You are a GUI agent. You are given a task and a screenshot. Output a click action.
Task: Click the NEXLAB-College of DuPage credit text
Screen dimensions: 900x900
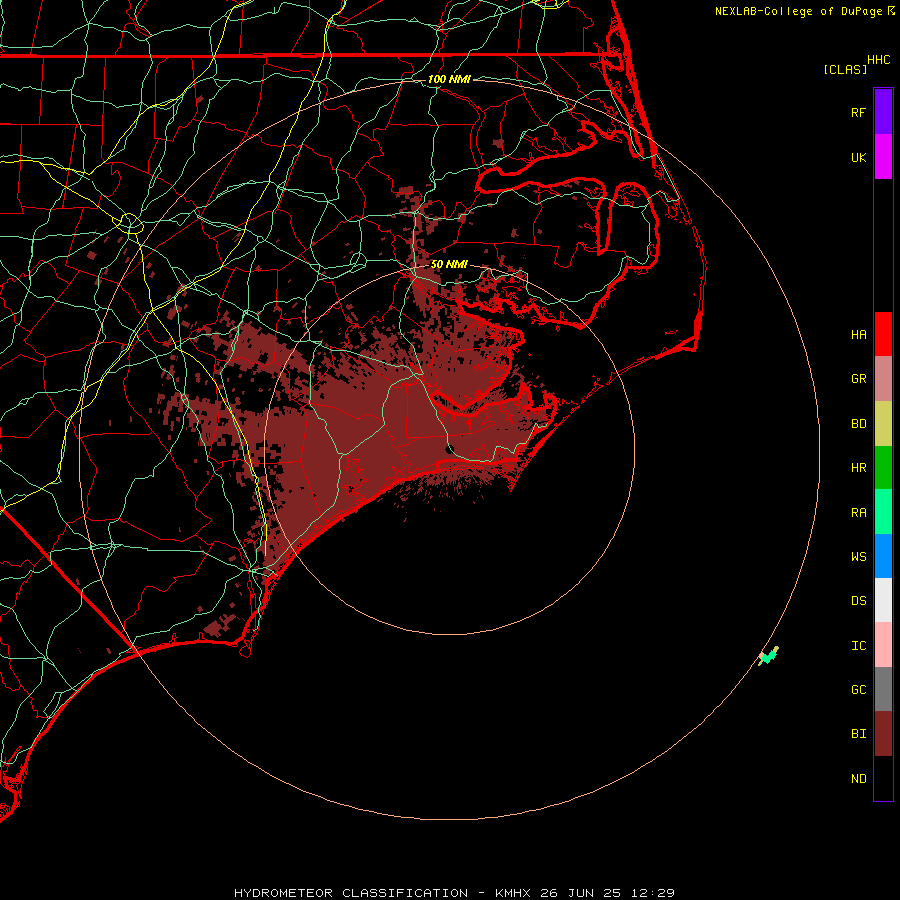pos(798,11)
